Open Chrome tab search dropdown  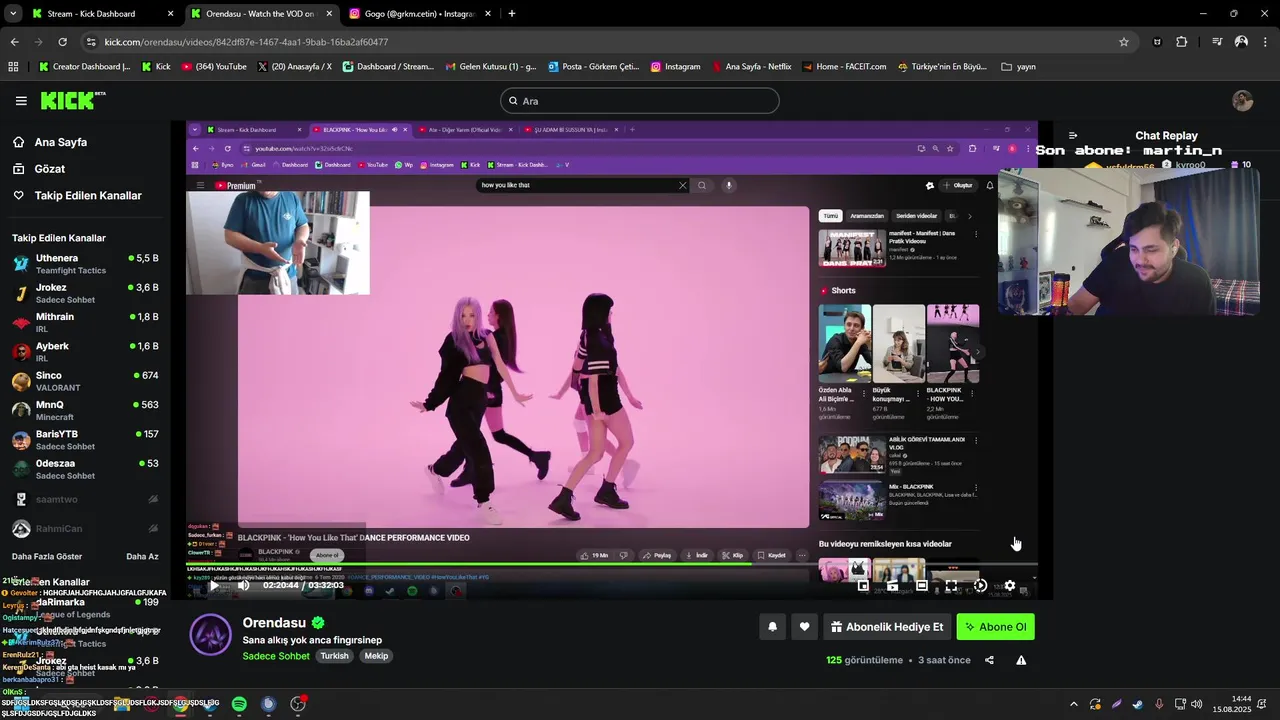pyautogui.click(x=13, y=14)
